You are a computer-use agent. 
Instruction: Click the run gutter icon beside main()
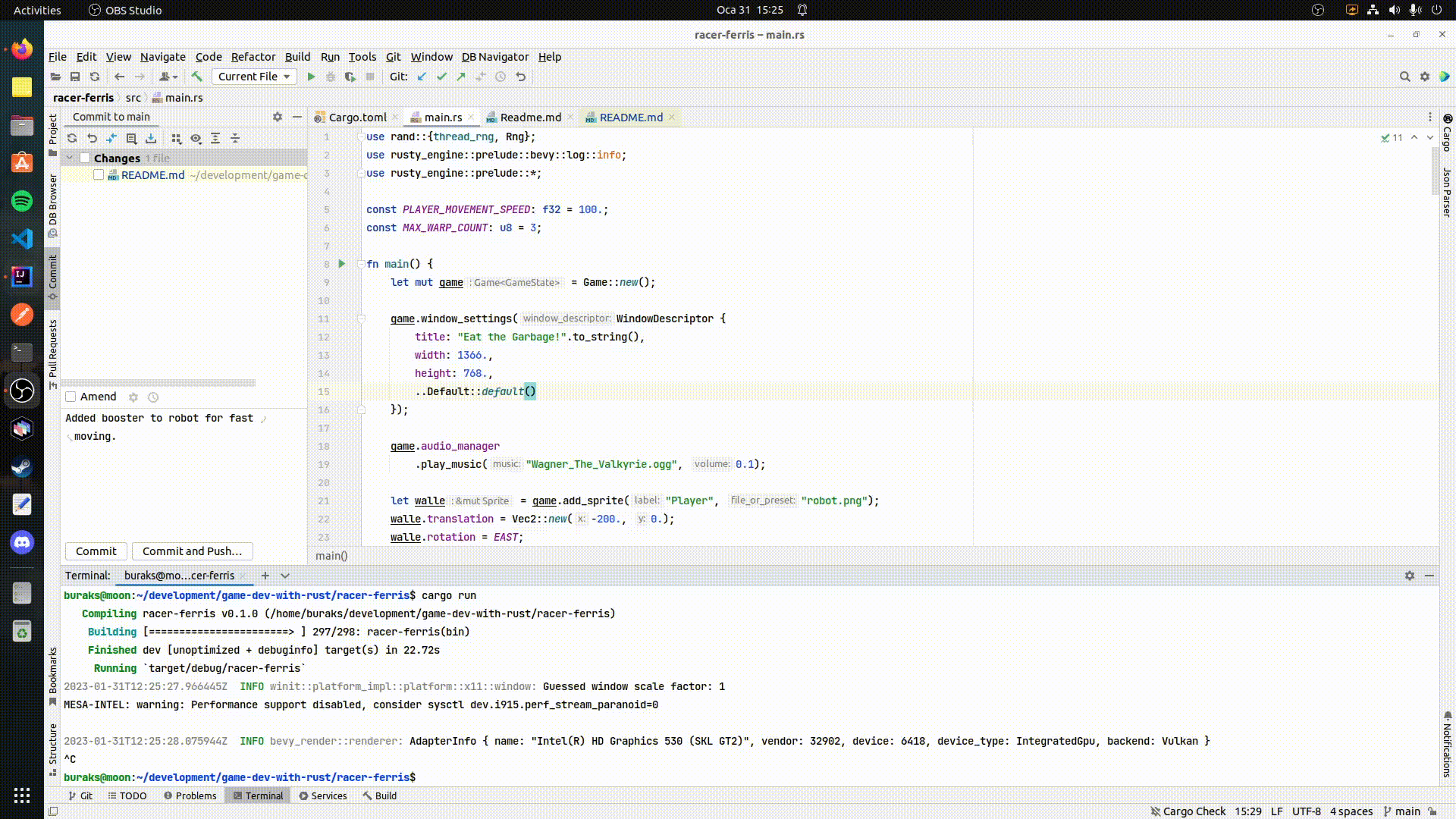click(x=342, y=264)
